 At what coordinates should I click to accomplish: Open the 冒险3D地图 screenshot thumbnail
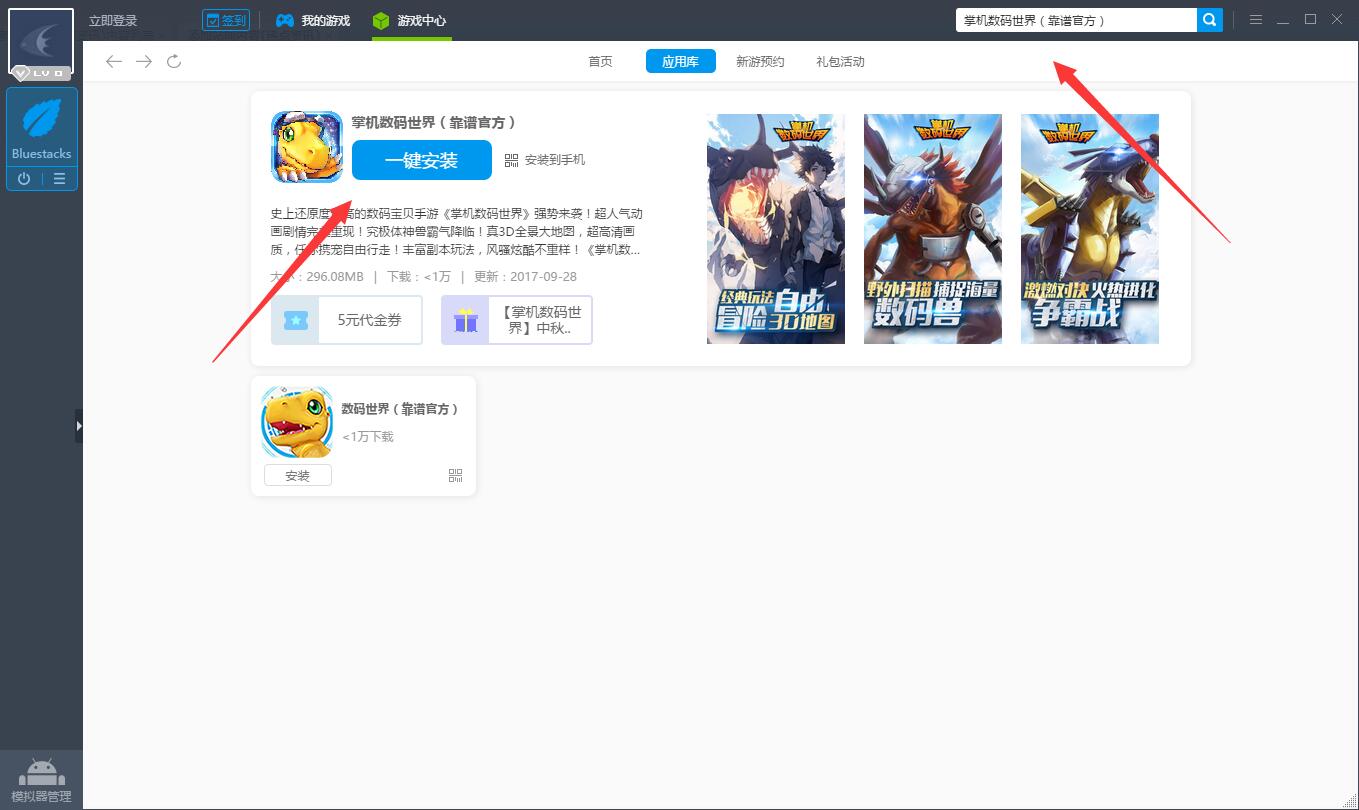(776, 229)
